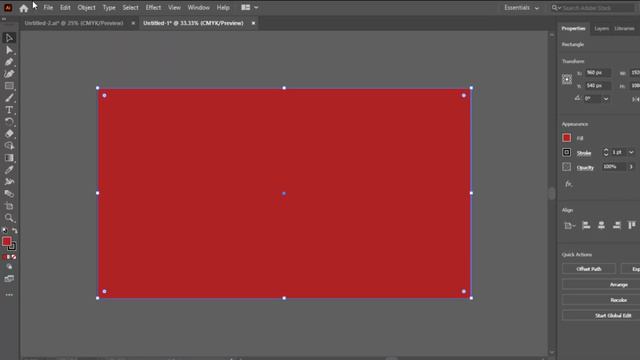
Task: Select the Zoom tool
Action: (9, 218)
